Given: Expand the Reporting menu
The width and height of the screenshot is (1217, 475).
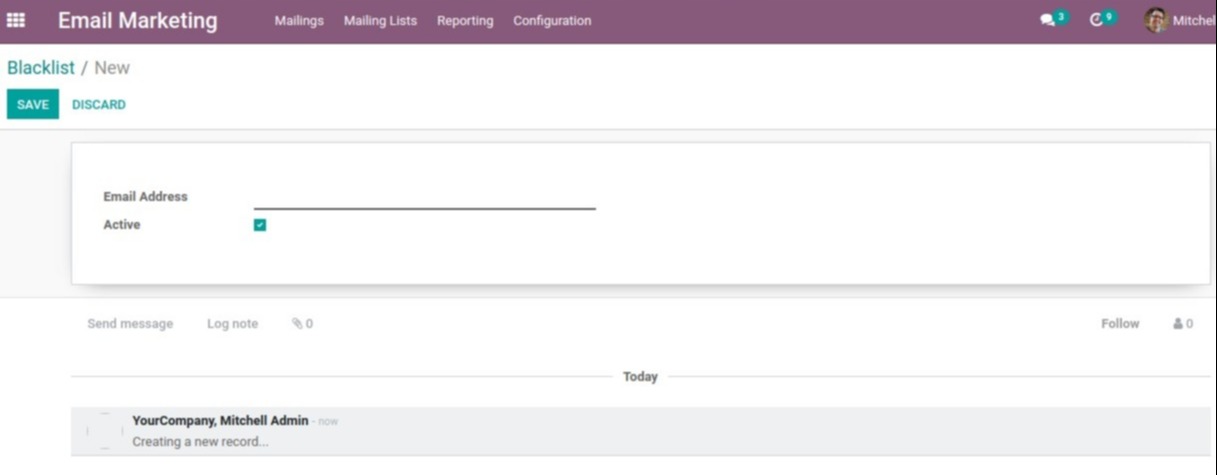Looking at the screenshot, I should click(465, 21).
